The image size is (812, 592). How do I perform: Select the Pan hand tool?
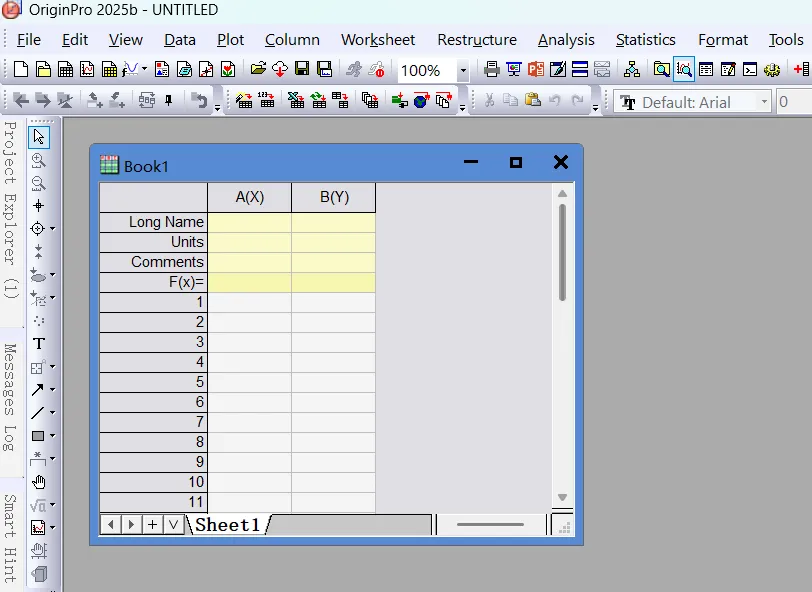coord(39,482)
